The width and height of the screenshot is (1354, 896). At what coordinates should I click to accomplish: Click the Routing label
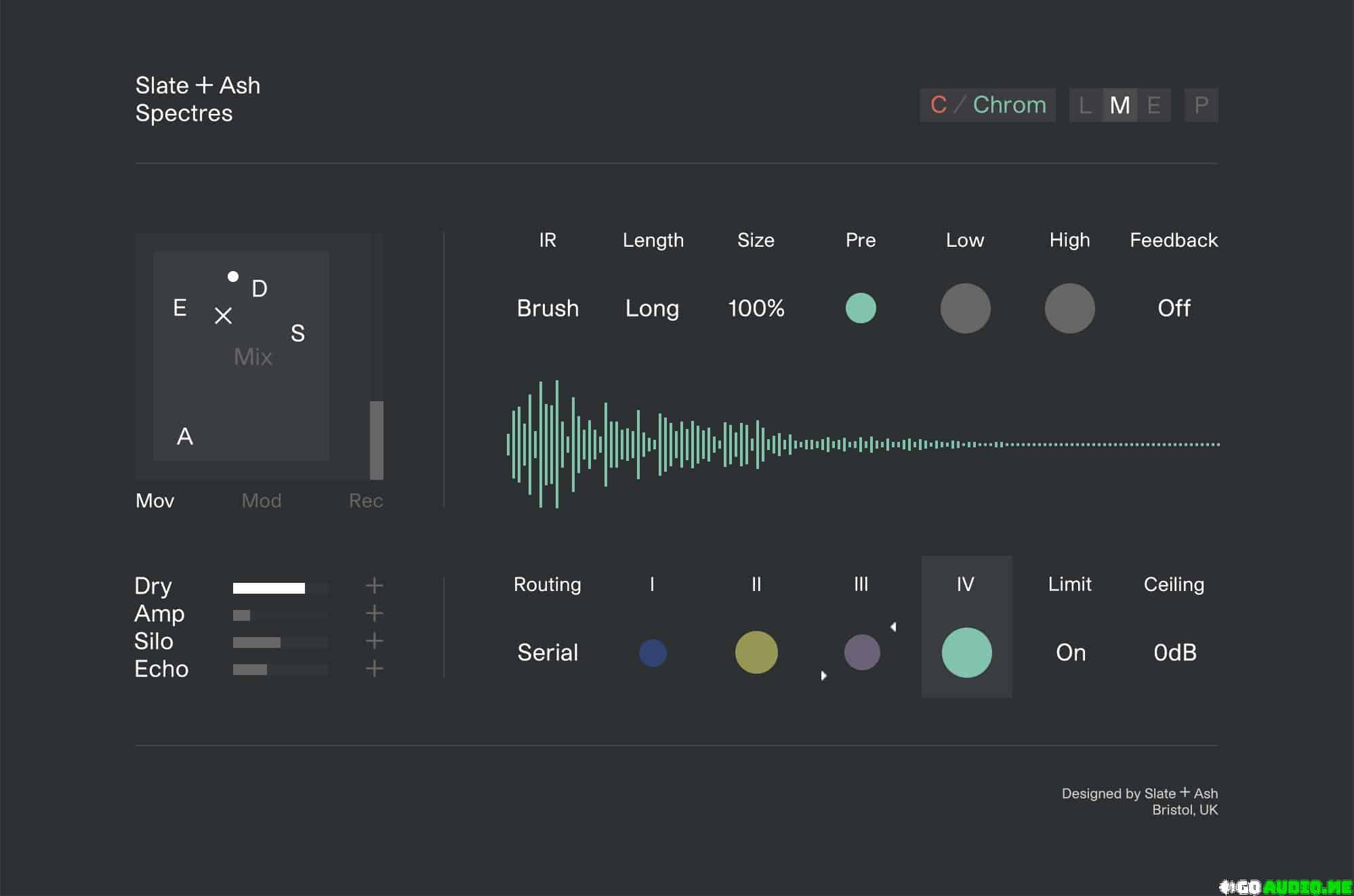[x=548, y=585]
